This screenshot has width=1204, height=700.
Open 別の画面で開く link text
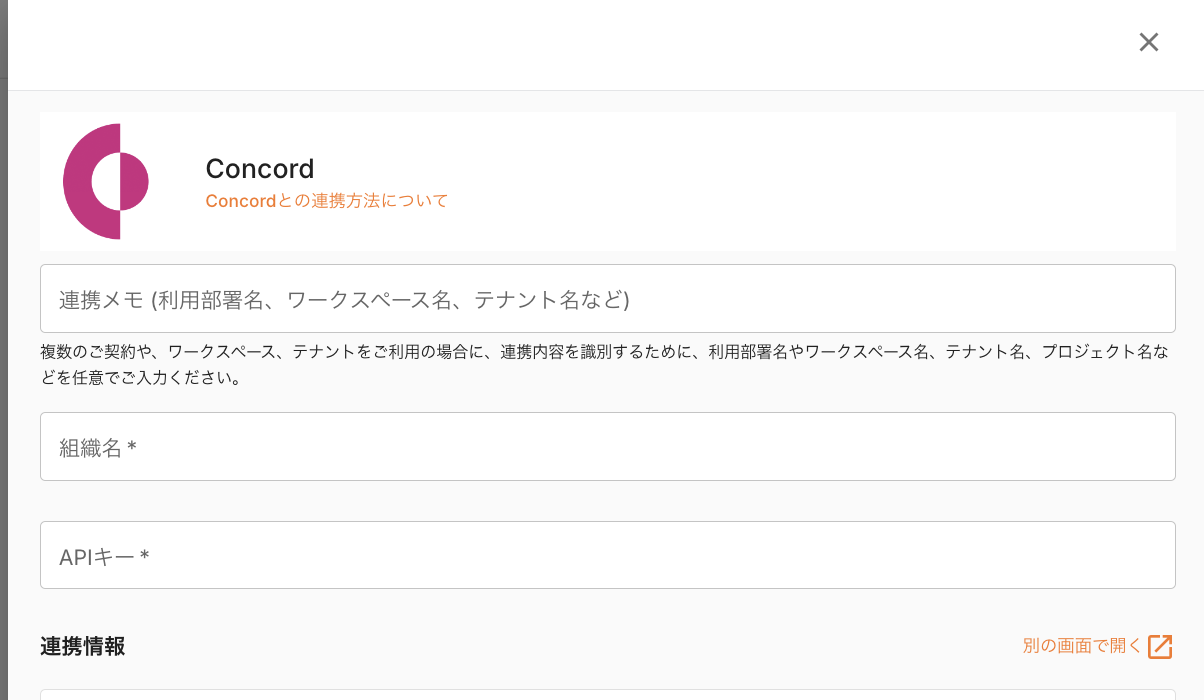coord(1081,646)
